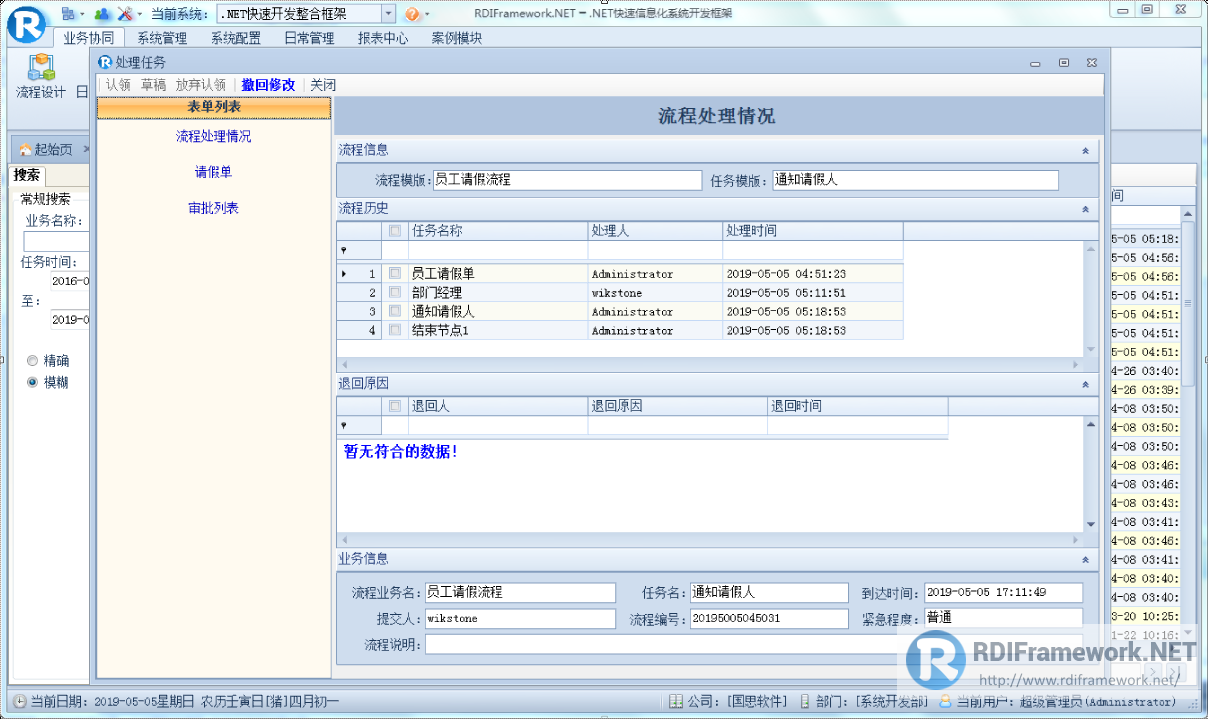The image size is (1208, 719).
Task: Click the 撤回修改 button
Action: click(268, 84)
